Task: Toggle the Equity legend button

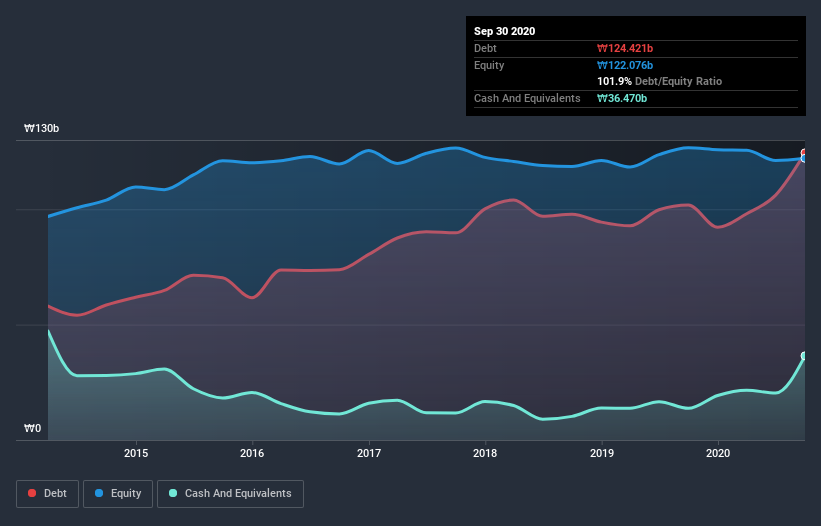Action: click(x=118, y=494)
